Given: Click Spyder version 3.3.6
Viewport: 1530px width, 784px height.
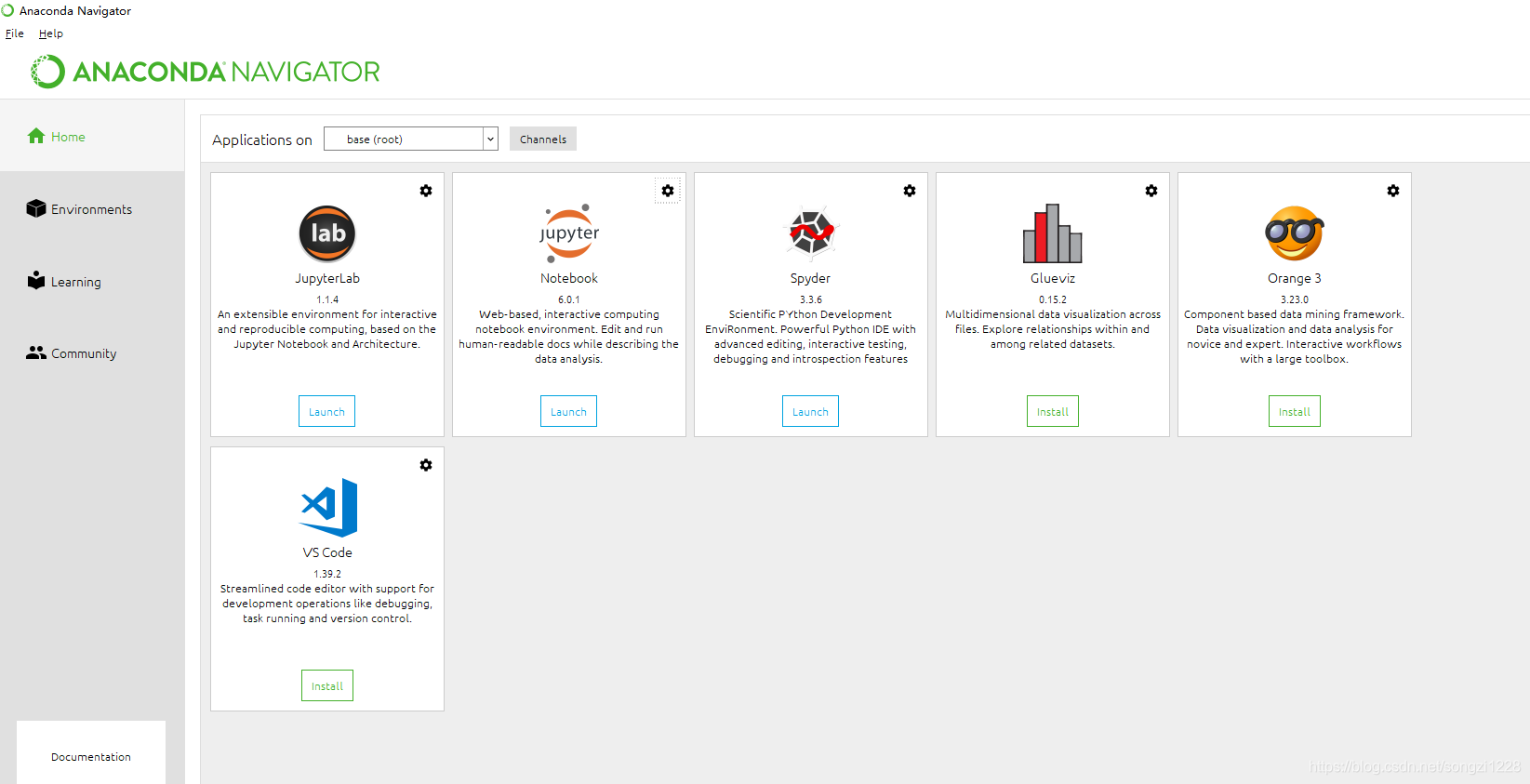Looking at the screenshot, I should [x=811, y=299].
